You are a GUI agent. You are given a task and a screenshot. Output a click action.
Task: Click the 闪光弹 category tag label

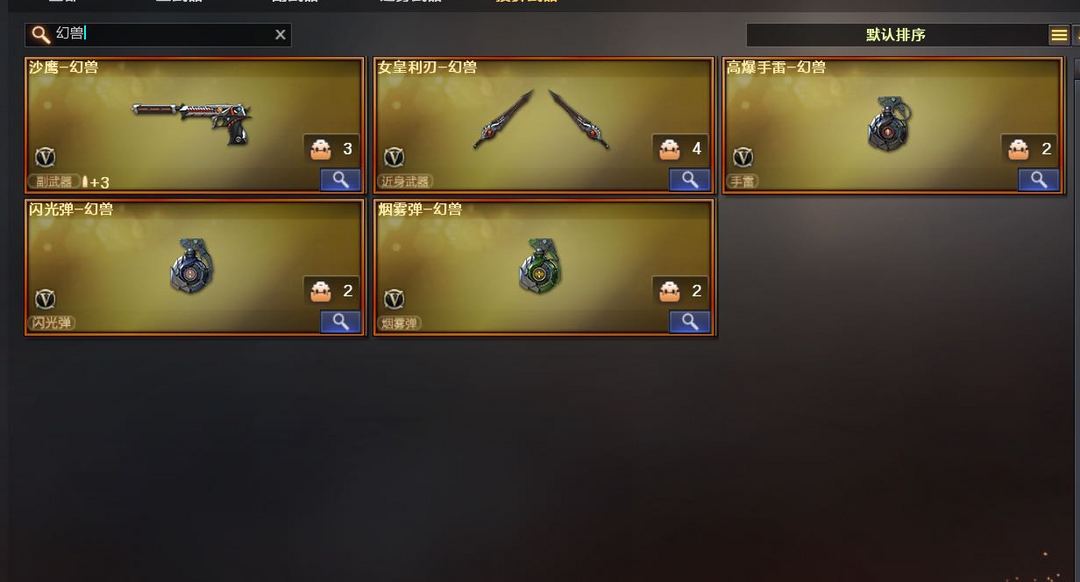click(x=52, y=322)
